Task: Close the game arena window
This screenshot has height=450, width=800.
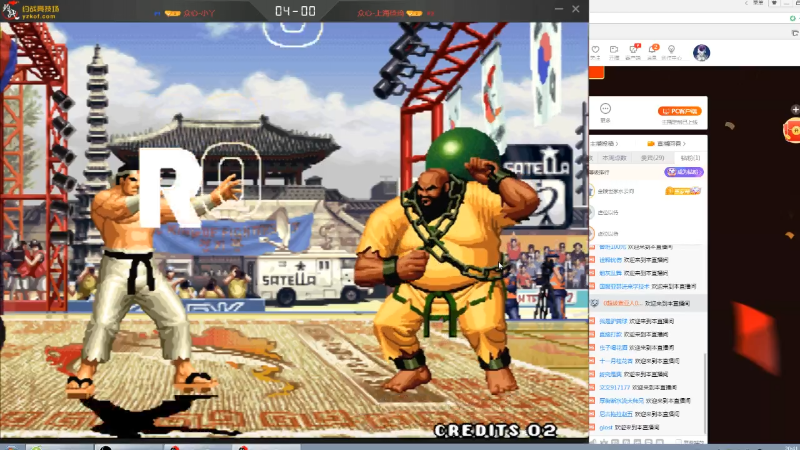Action: point(576,9)
